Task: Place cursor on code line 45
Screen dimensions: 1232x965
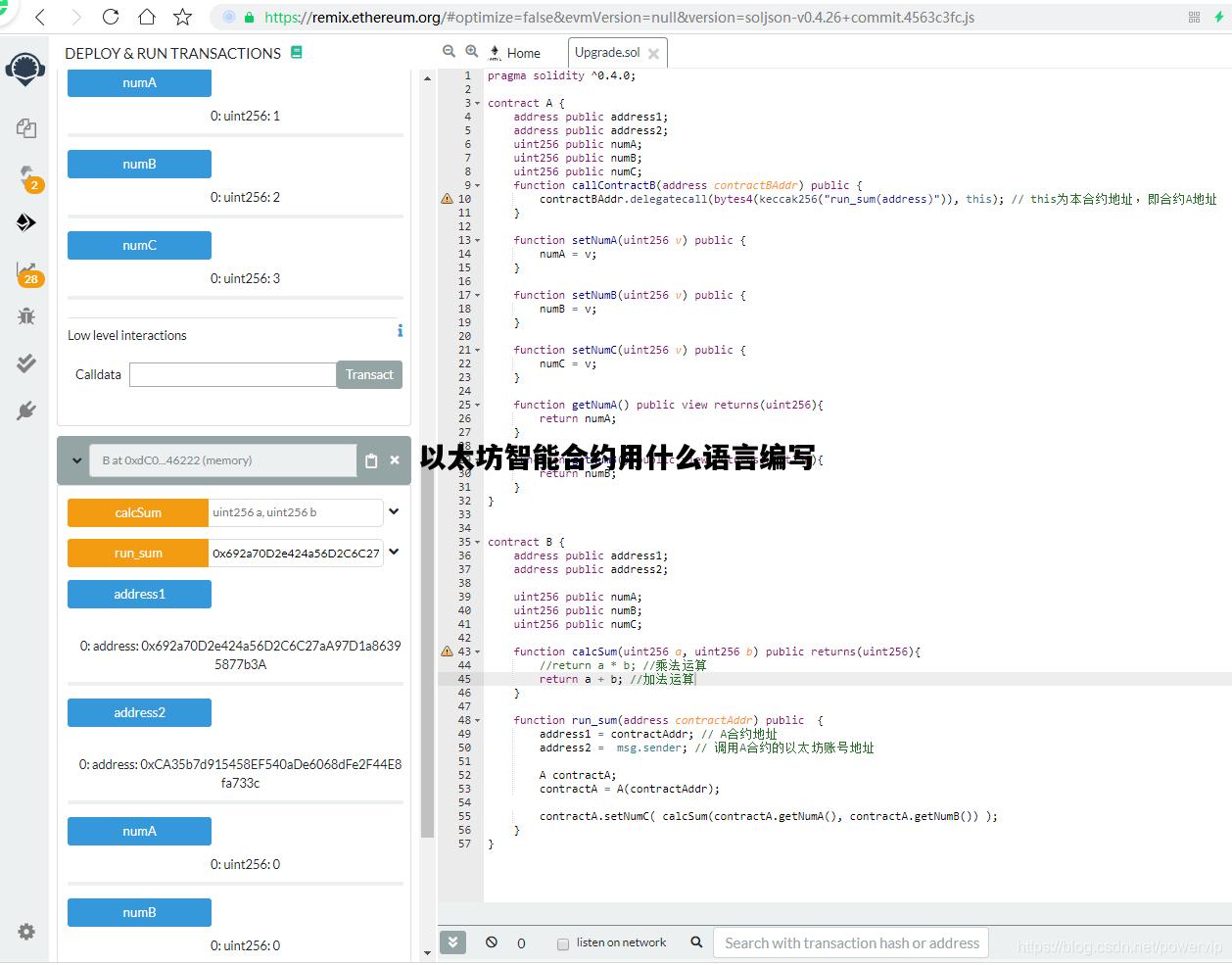Action: (x=857, y=679)
